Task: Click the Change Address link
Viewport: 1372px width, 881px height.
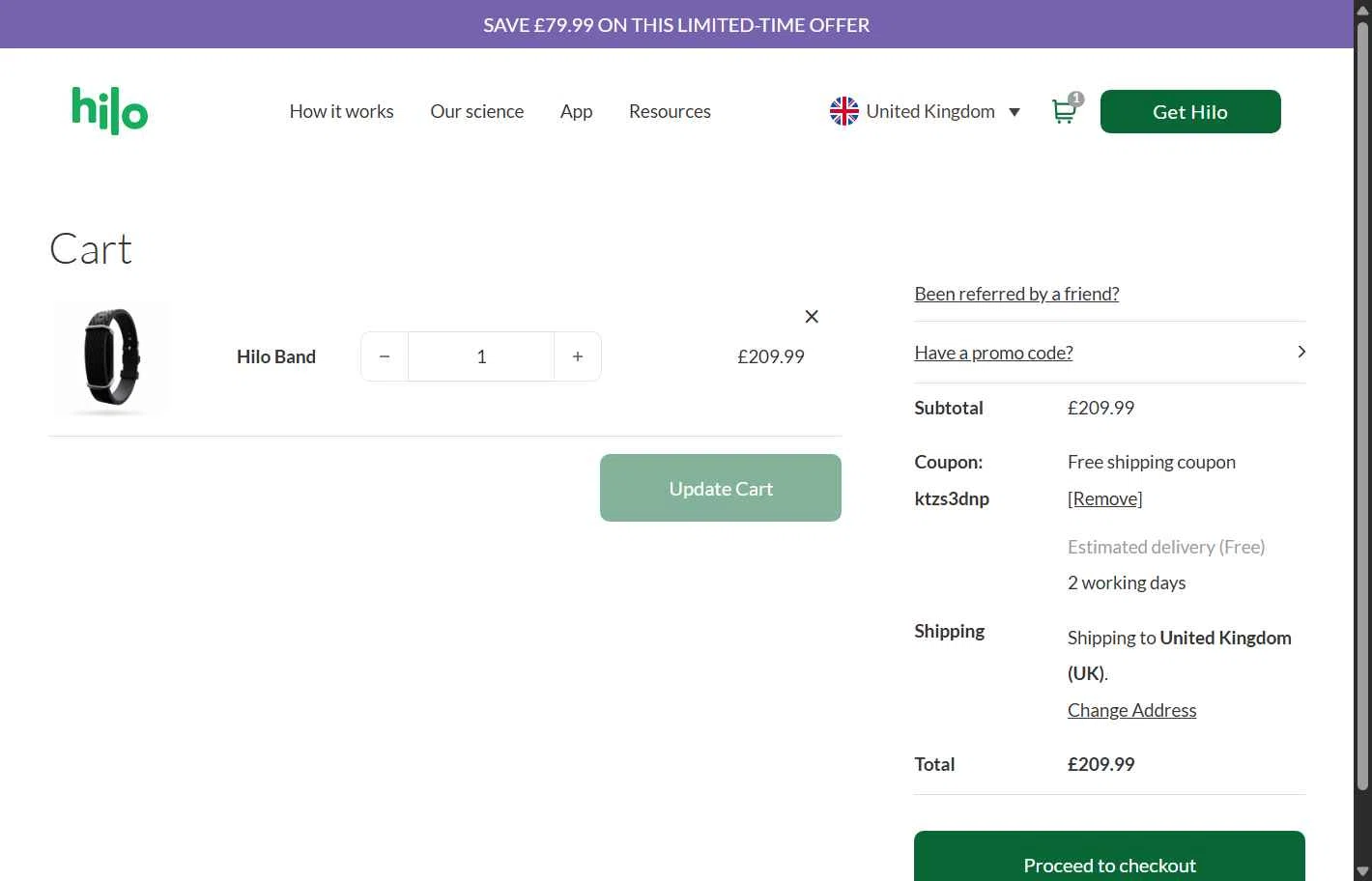Action: pos(1131,710)
